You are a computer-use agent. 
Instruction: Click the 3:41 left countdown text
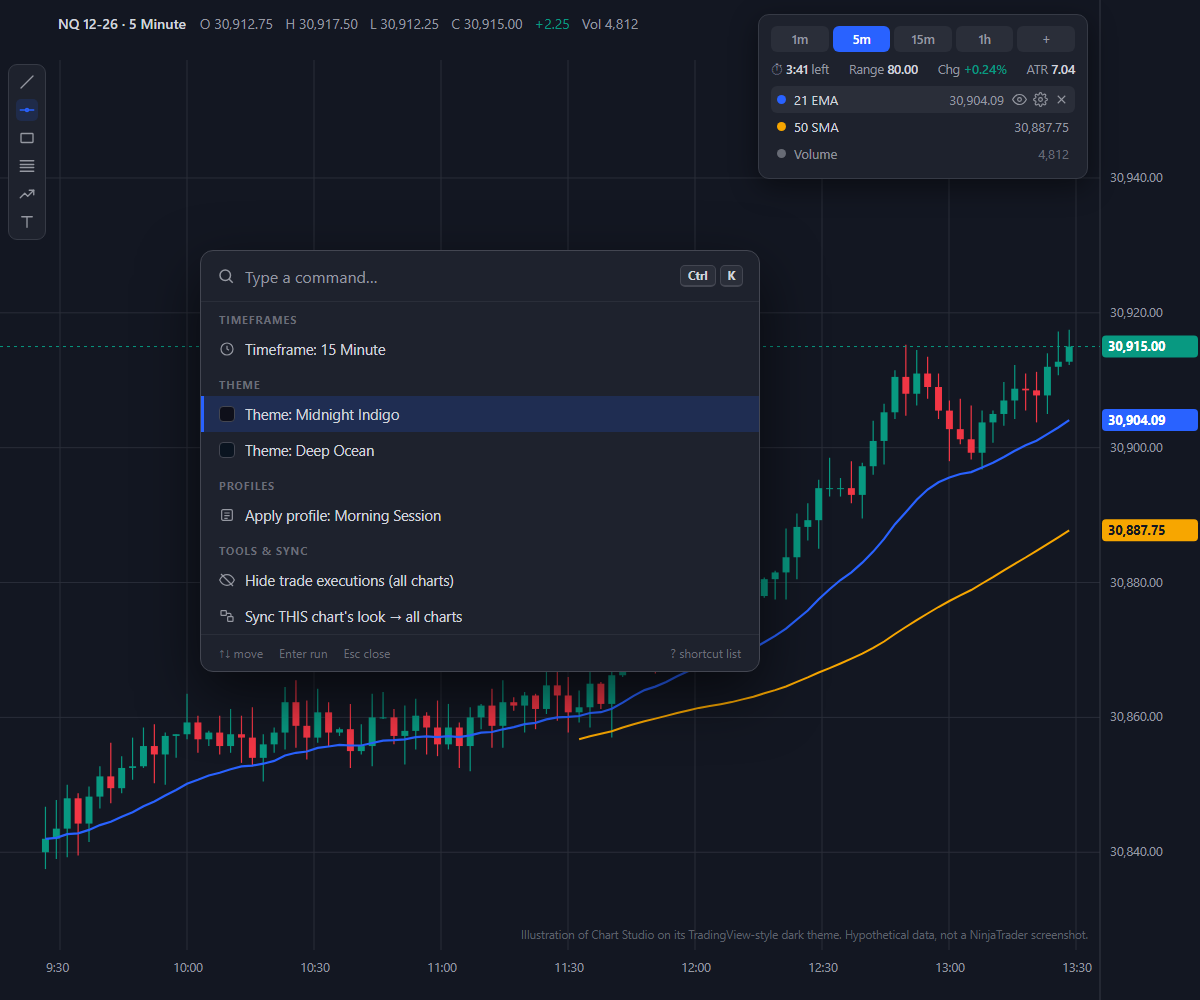point(808,70)
